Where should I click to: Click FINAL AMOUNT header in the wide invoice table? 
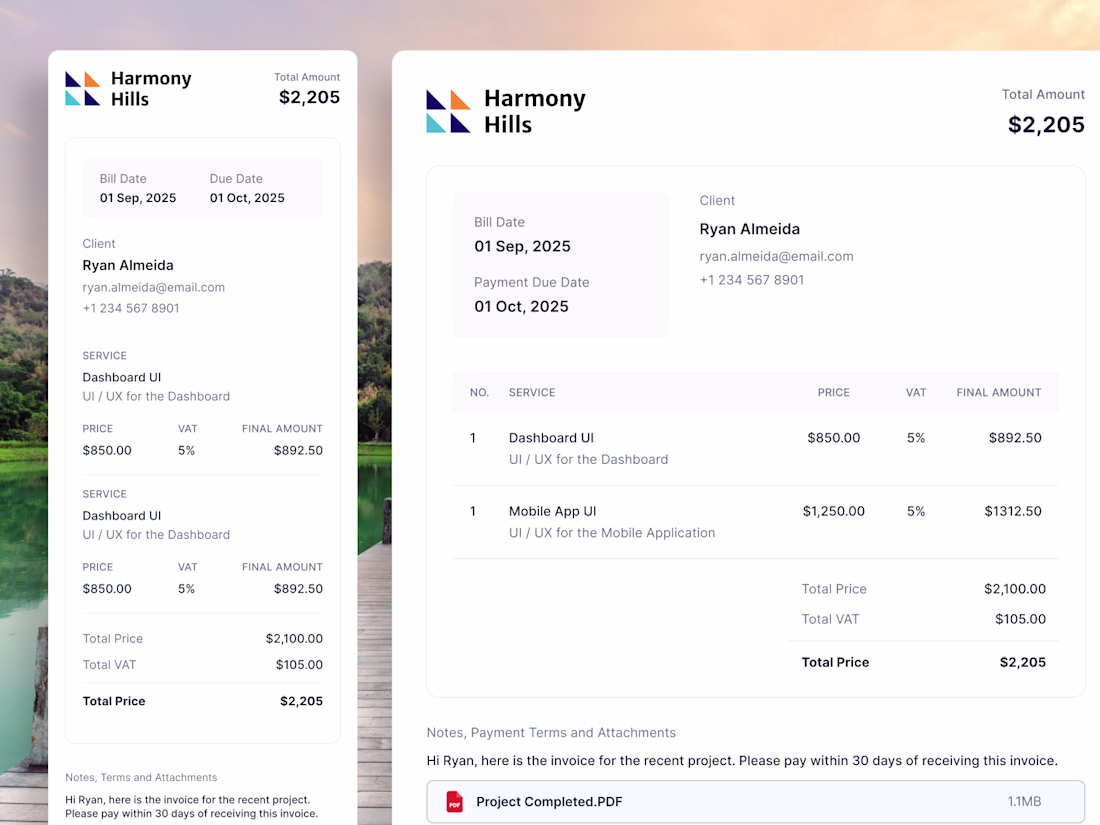click(998, 393)
